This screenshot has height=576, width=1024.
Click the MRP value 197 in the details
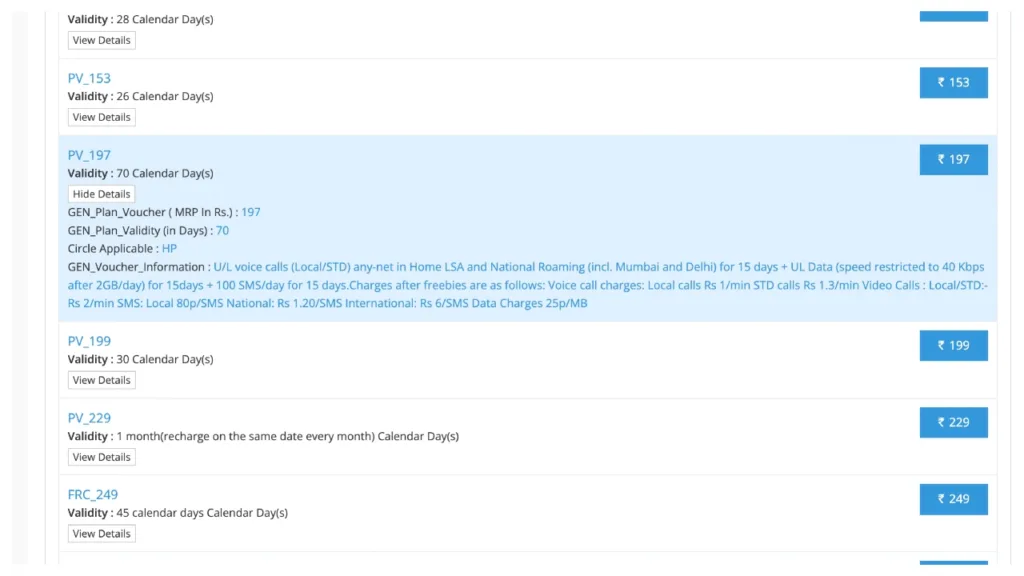coord(251,212)
